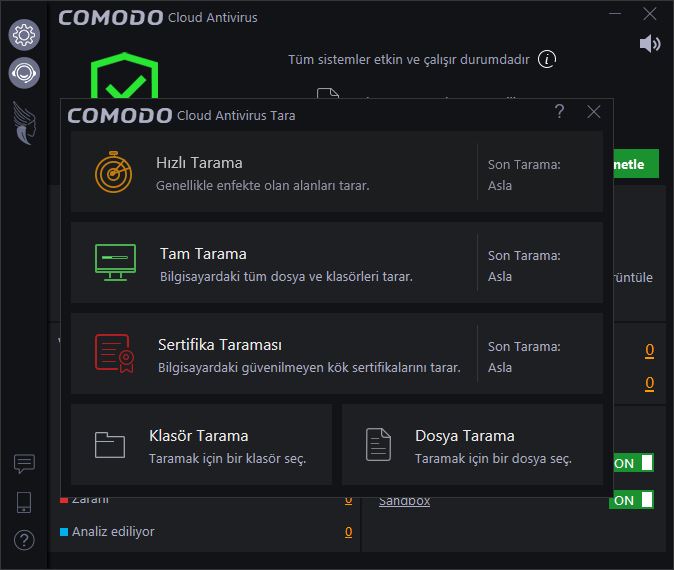This screenshot has width=674, height=570.
Task: Open the feedback chat bubble icon
Action: 24,464
